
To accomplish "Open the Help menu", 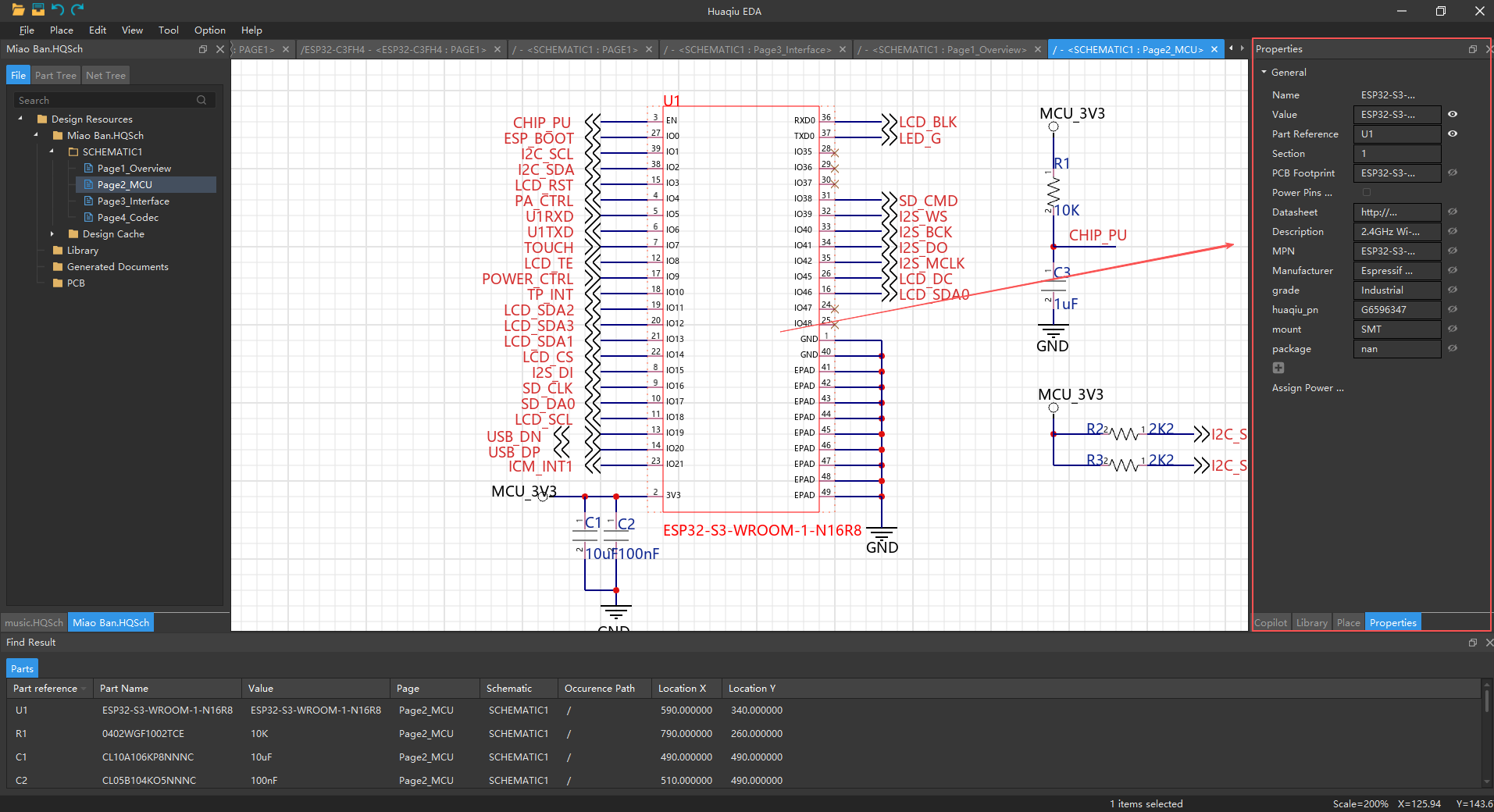I will tap(251, 30).
